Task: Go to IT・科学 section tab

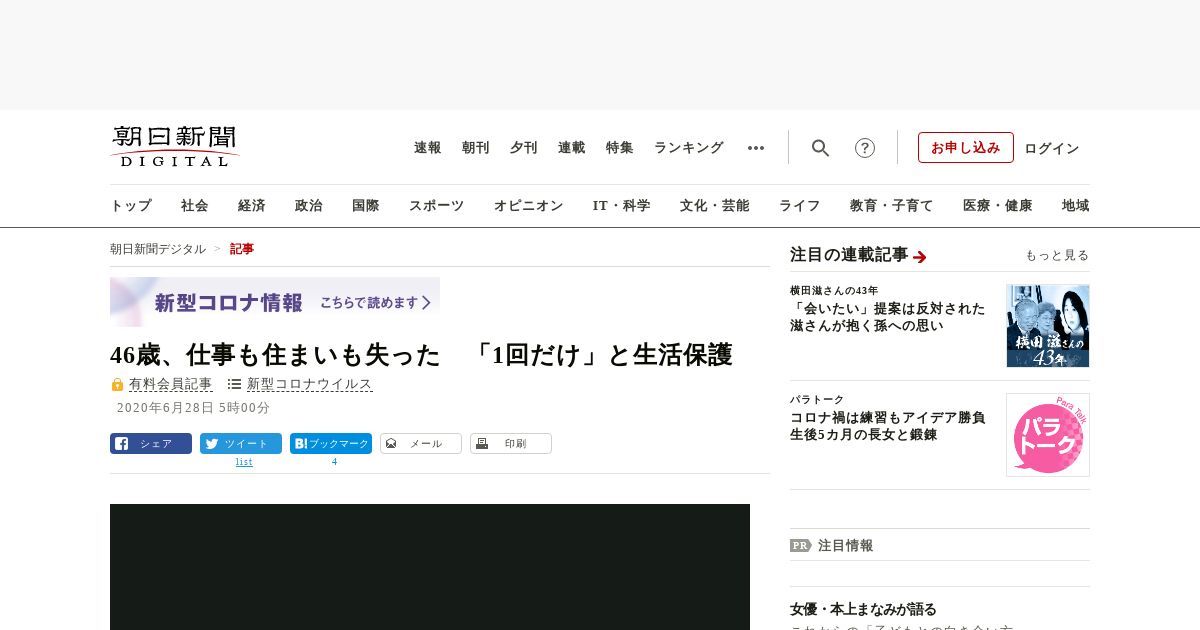Action: coord(622,206)
